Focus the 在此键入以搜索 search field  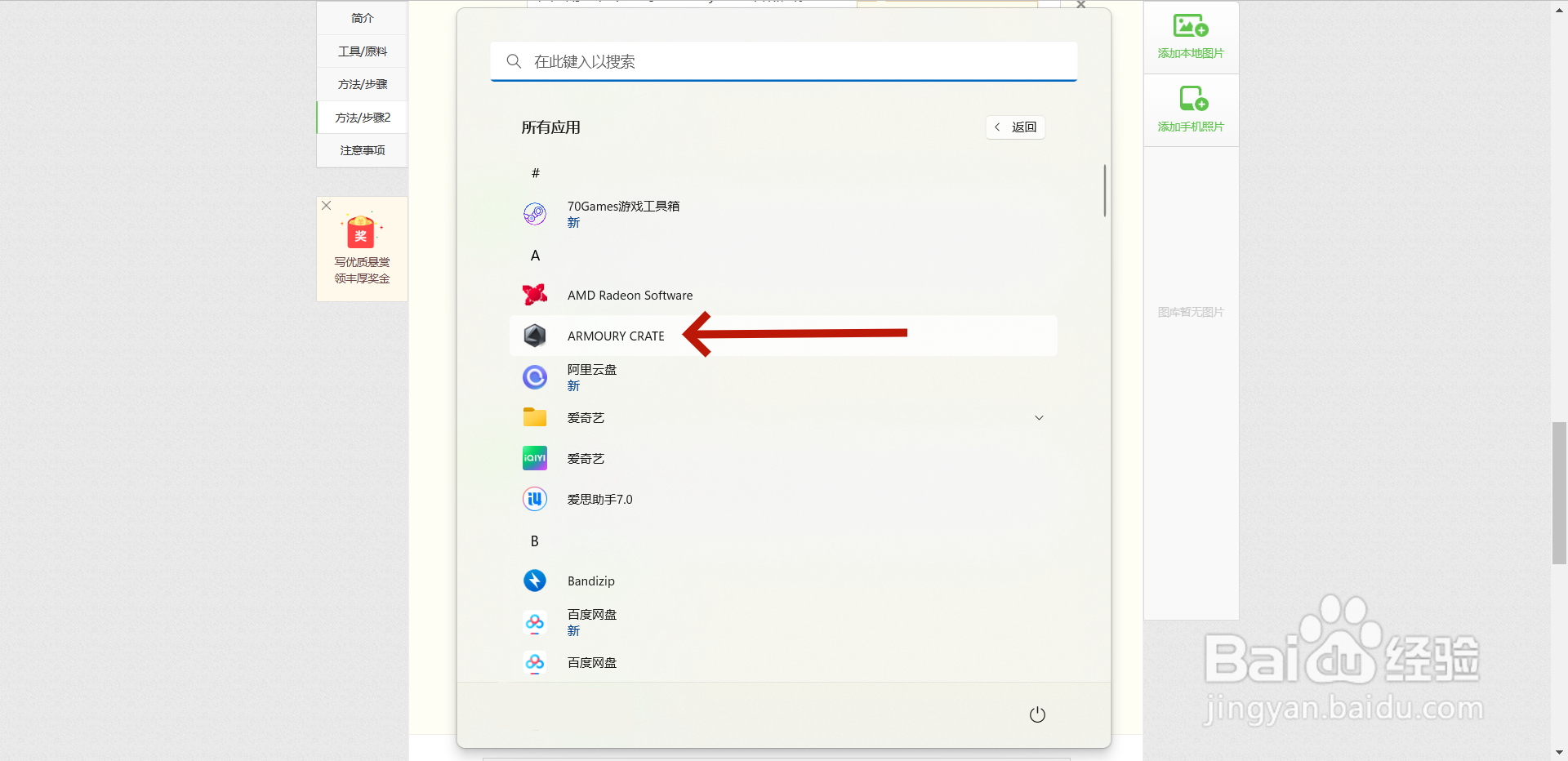point(783,61)
